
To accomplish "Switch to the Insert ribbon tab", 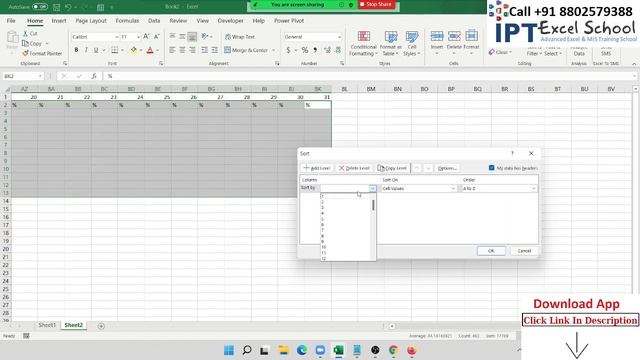I will pyautogui.click(x=59, y=20).
